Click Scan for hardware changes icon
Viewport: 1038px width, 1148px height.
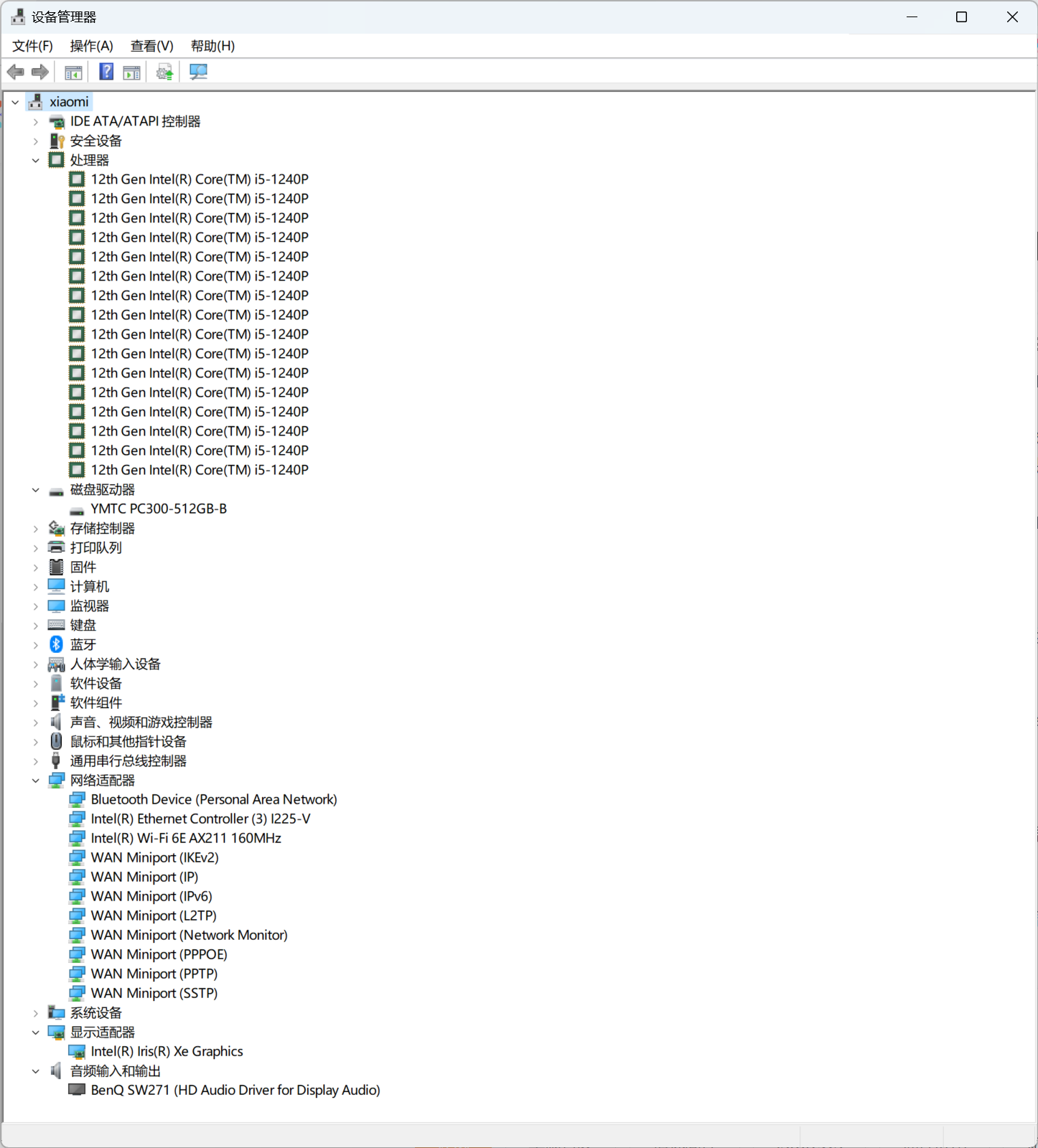tap(198, 72)
